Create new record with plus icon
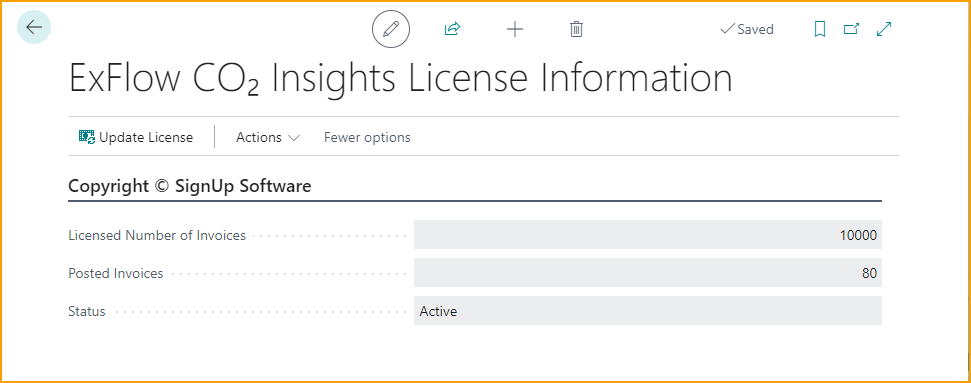 coord(515,29)
